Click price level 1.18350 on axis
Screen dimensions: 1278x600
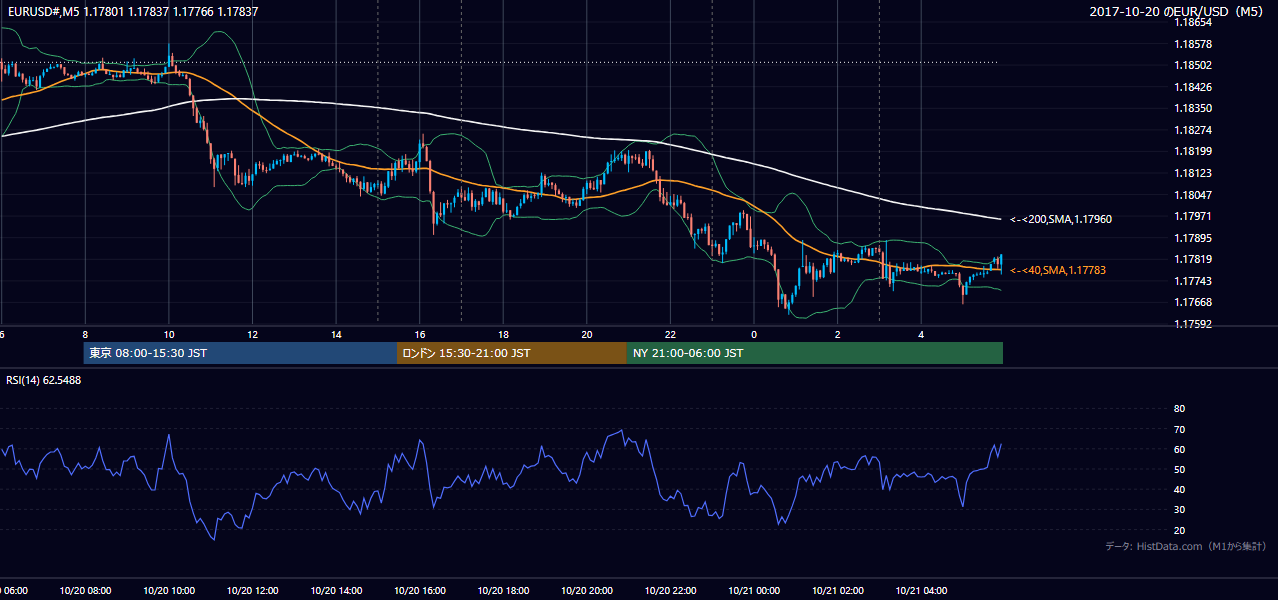click(1192, 109)
